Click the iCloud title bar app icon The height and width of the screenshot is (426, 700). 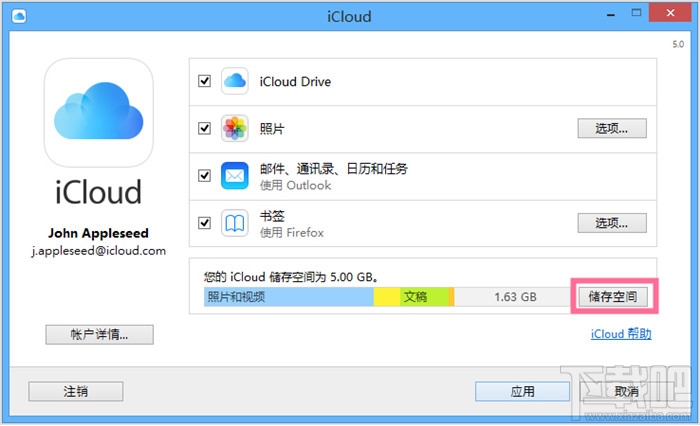pyautogui.click(x=19, y=17)
